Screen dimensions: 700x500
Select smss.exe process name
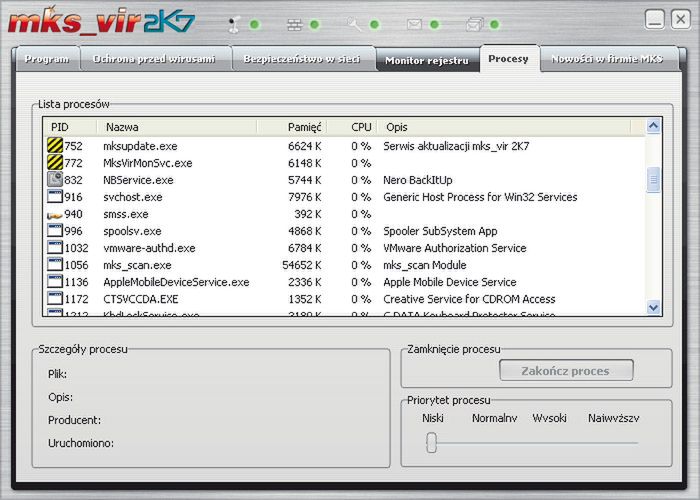click(x=126, y=214)
